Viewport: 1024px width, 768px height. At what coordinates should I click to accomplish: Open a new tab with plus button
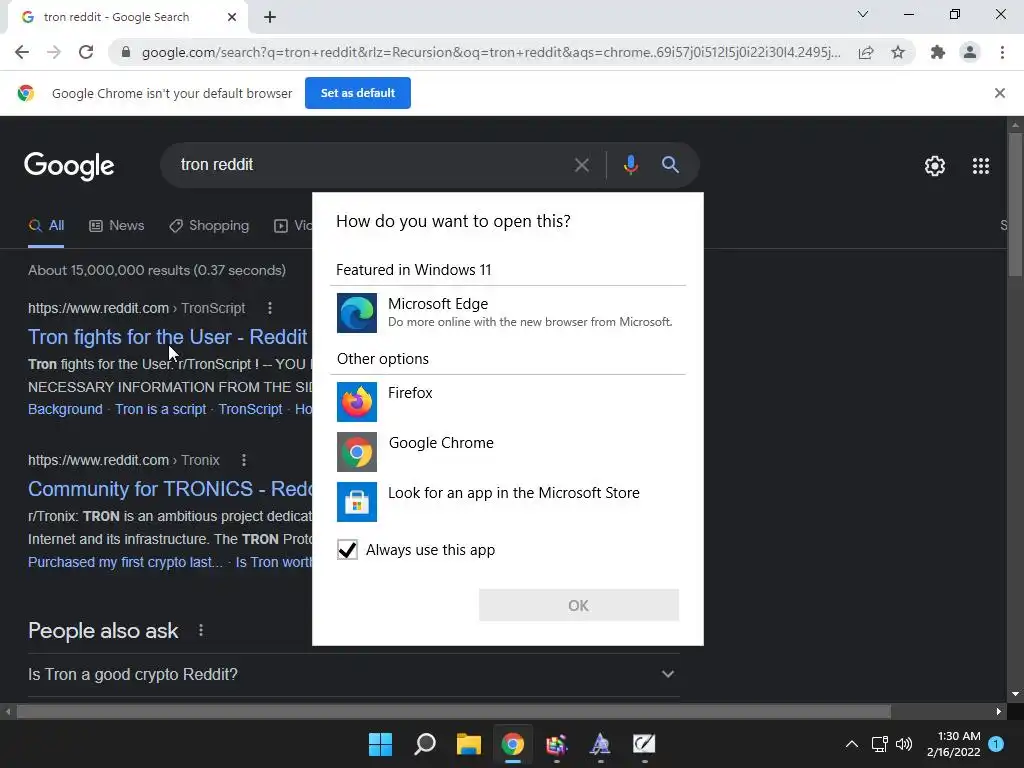[270, 17]
